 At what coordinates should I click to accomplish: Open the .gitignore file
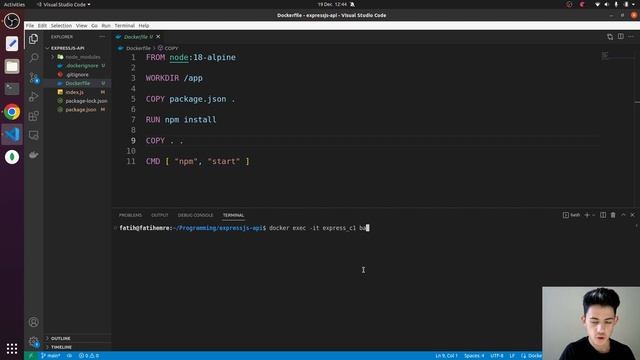click(78, 75)
